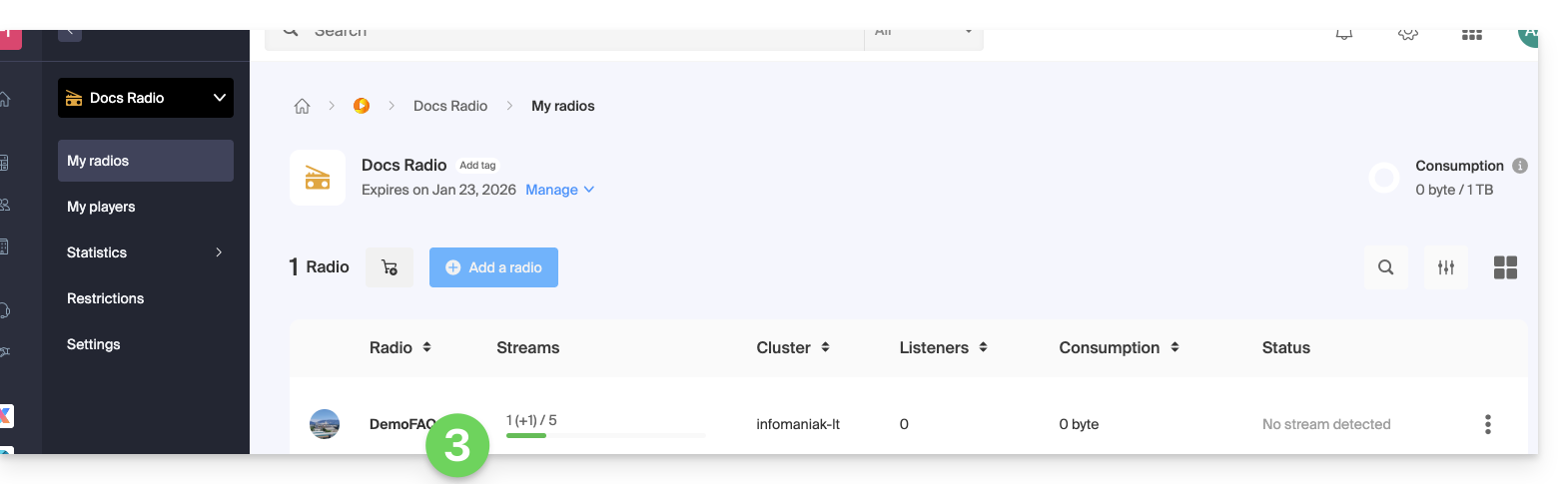Screen dimensions: 1568x484
Task: Click the orange streaming radio breadcrumb icon
Action: click(x=362, y=106)
